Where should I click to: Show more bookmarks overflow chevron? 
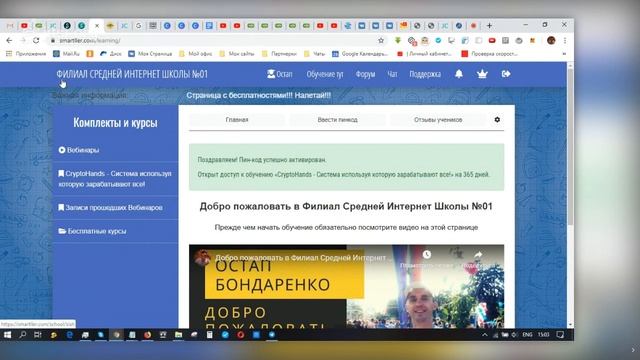click(x=564, y=53)
